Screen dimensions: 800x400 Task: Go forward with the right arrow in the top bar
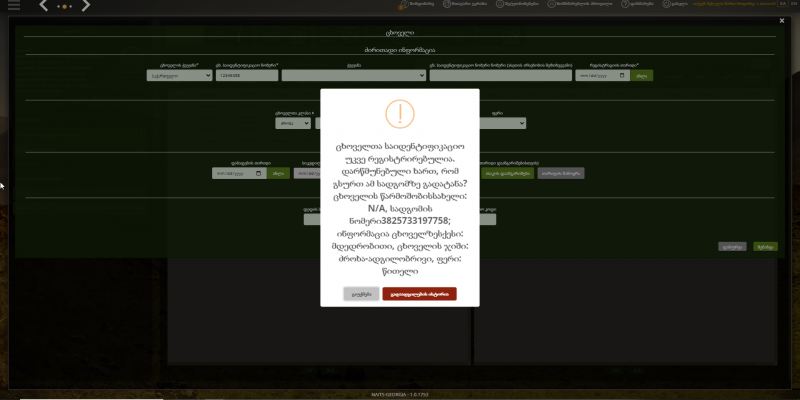point(86,6)
